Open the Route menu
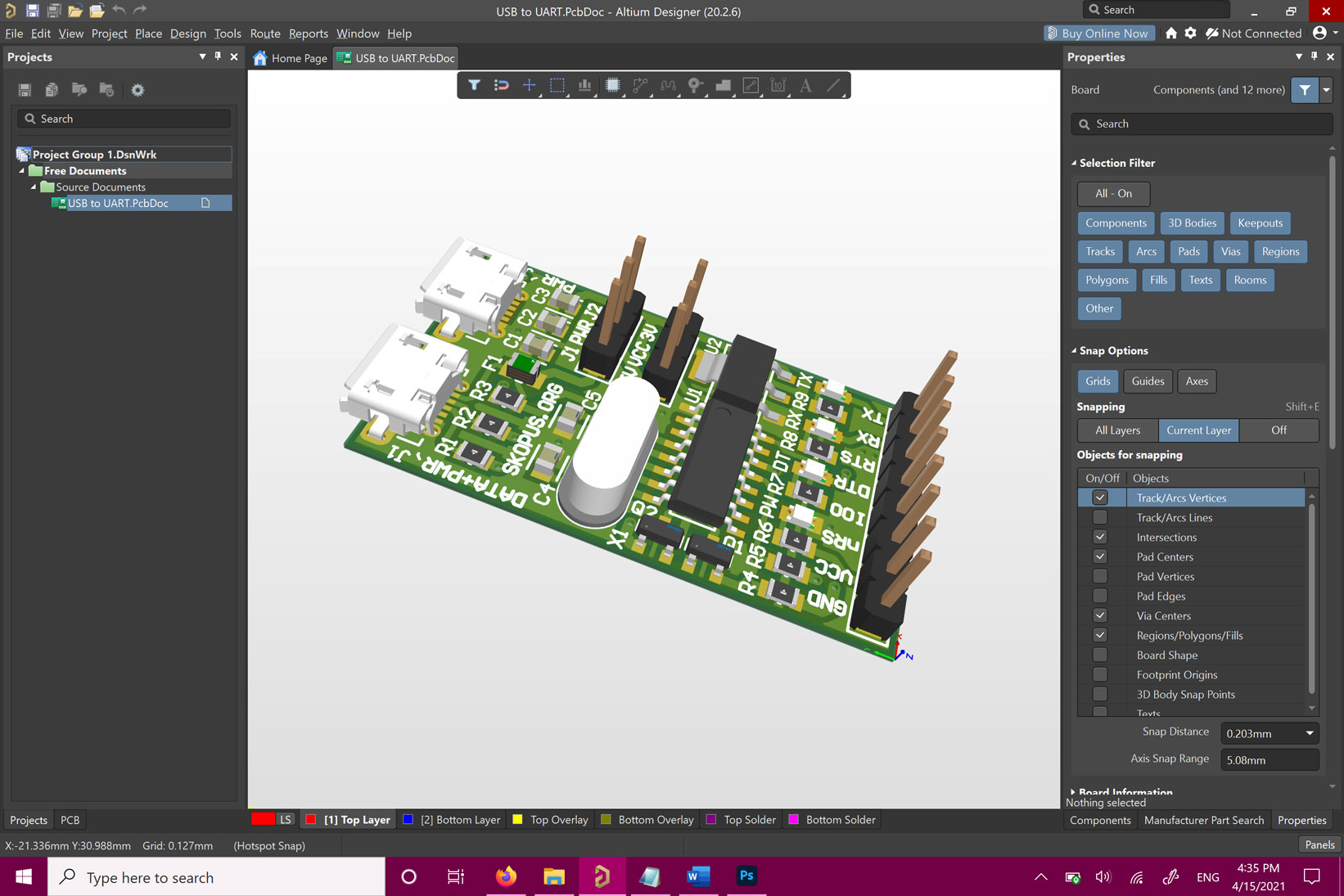The height and width of the screenshot is (896, 1344). (x=264, y=34)
